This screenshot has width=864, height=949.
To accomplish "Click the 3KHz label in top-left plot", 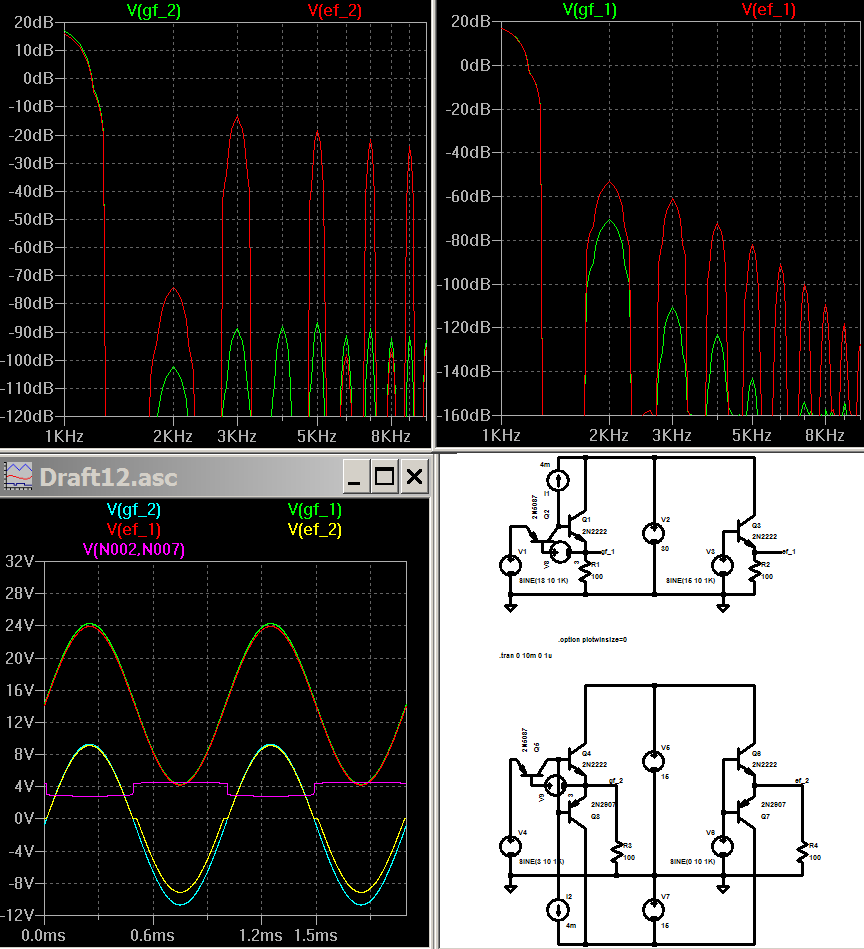I will (x=237, y=436).
